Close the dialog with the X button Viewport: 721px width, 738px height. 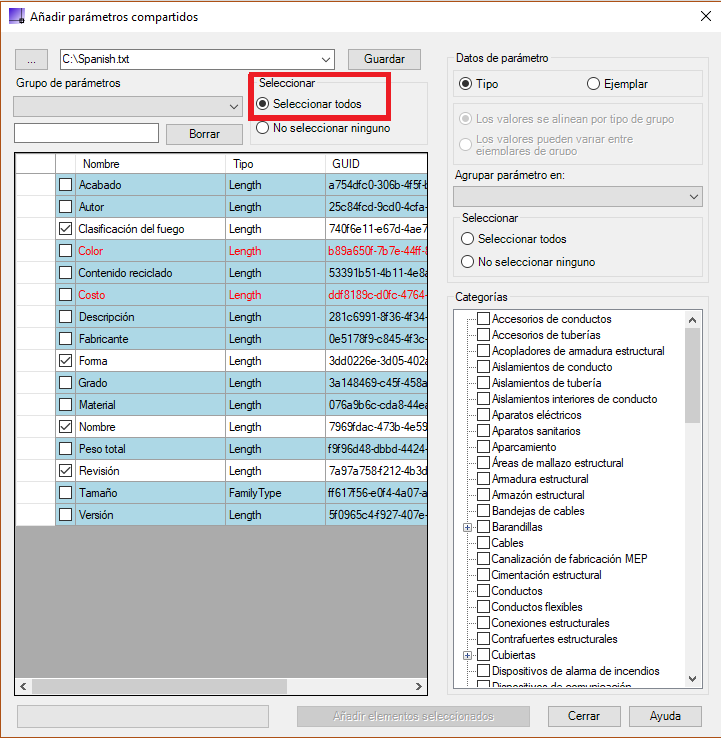click(705, 16)
